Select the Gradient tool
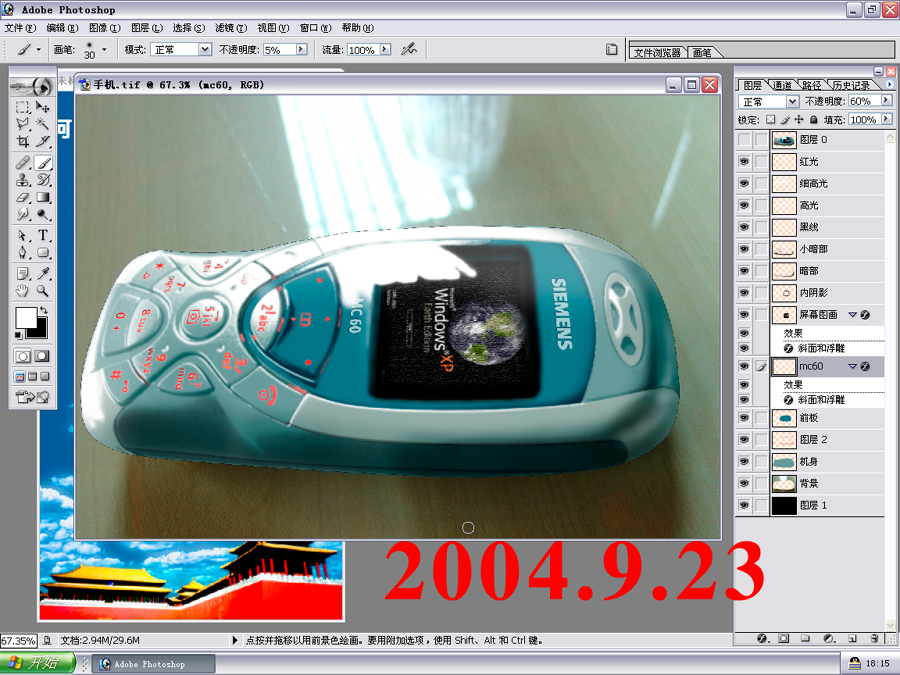Viewport: 900px width, 675px height. pyautogui.click(x=42, y=197)
